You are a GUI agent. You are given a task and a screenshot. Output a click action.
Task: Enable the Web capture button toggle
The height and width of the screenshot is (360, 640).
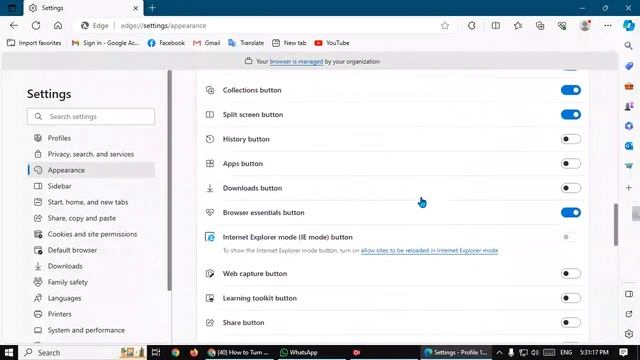point(571,273)
